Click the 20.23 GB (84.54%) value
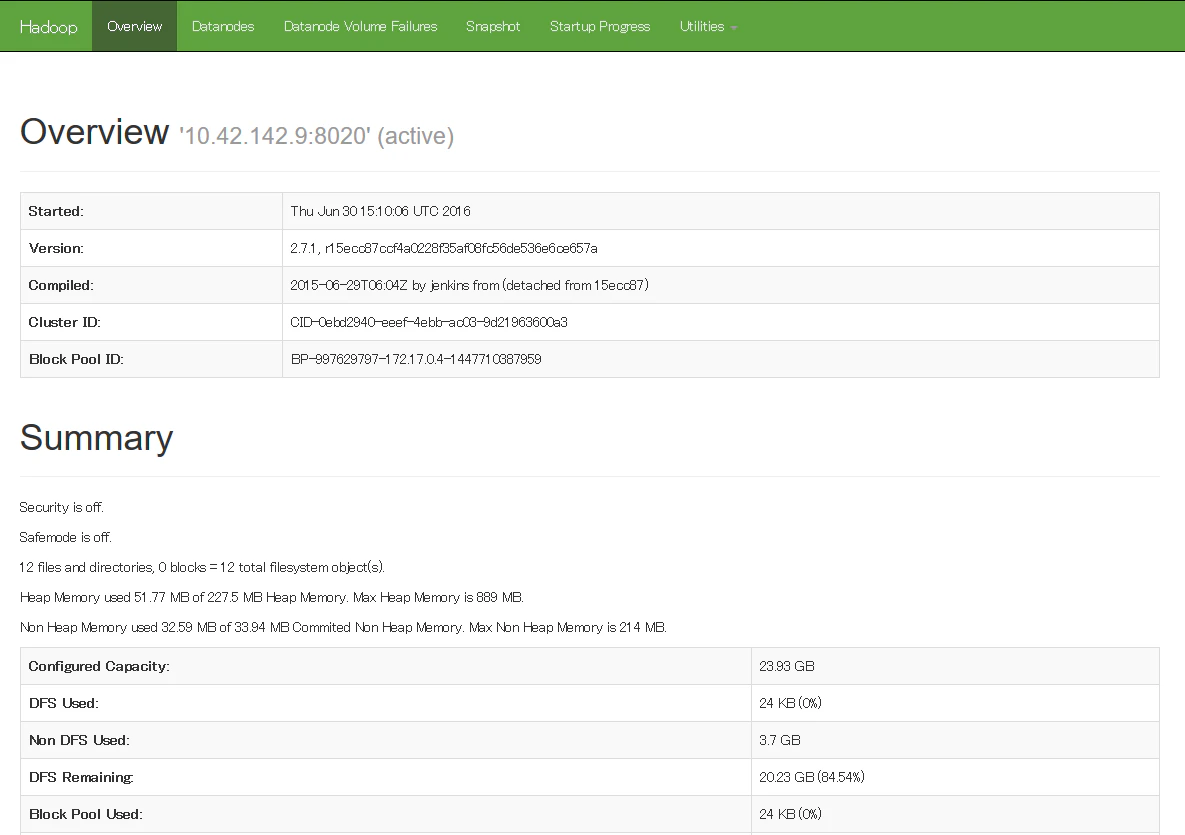Viewport: 1185px width, 835px height. click(812, 778)
